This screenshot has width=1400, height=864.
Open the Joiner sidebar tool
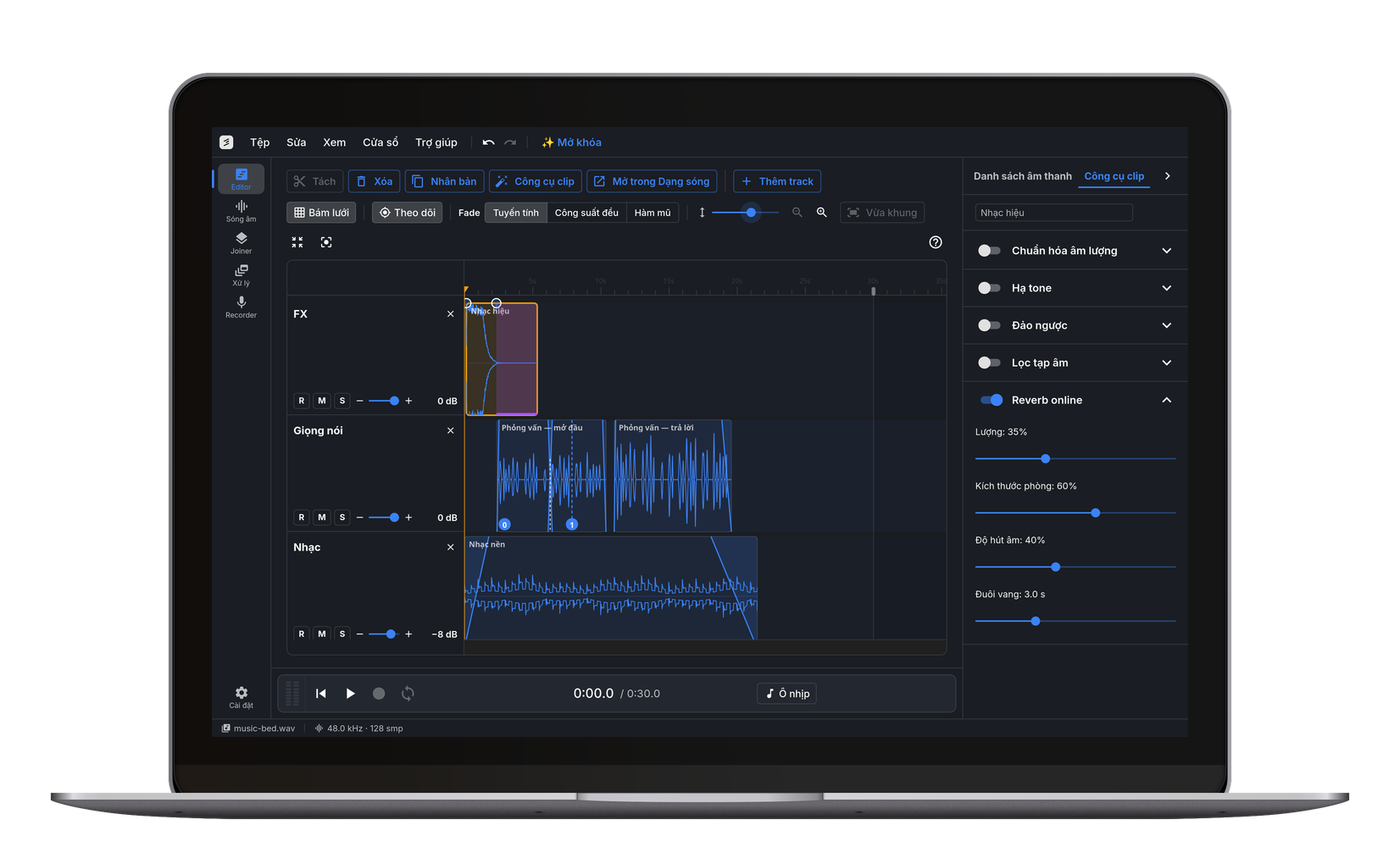click(x=241, y=243)
